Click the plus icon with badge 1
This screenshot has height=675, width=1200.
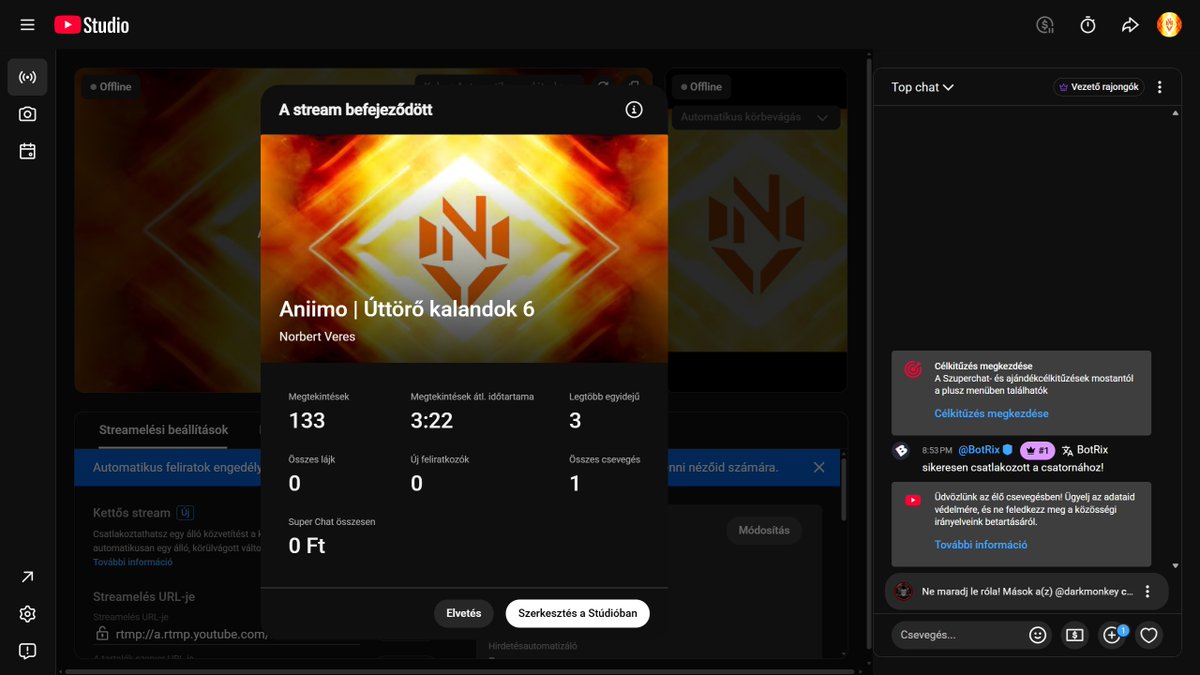1112,634
